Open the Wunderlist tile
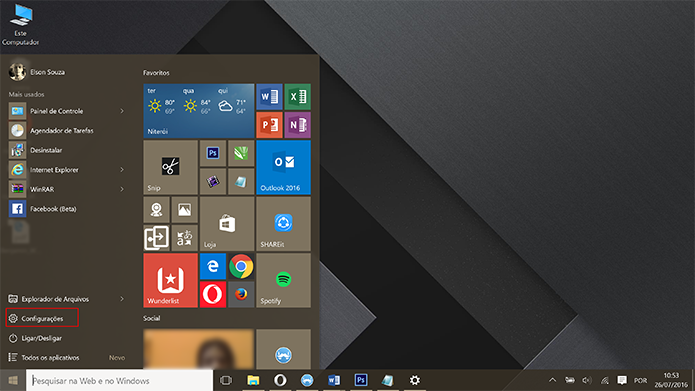Image resolution: width=695 pixels, height=391 pixels. [170, 280]
